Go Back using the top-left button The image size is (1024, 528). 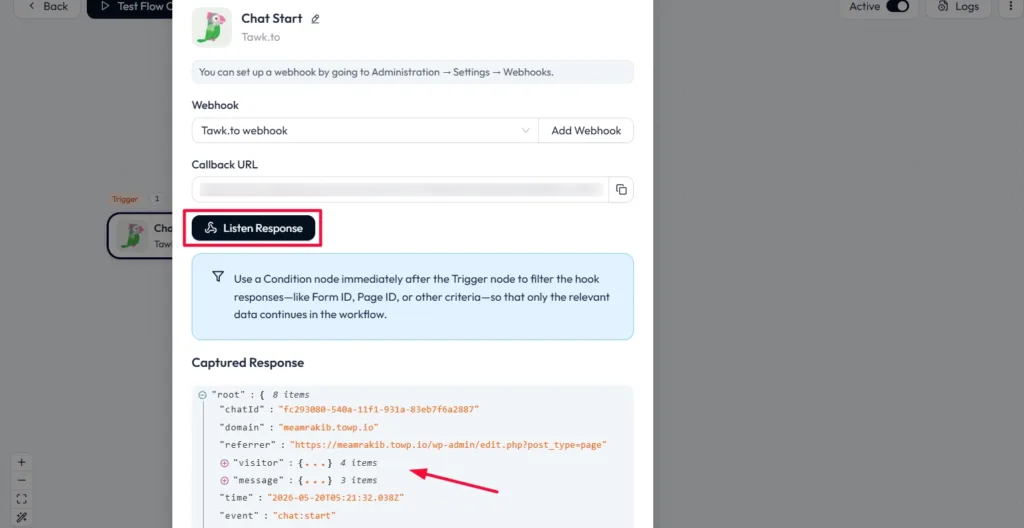click(48, 7)
